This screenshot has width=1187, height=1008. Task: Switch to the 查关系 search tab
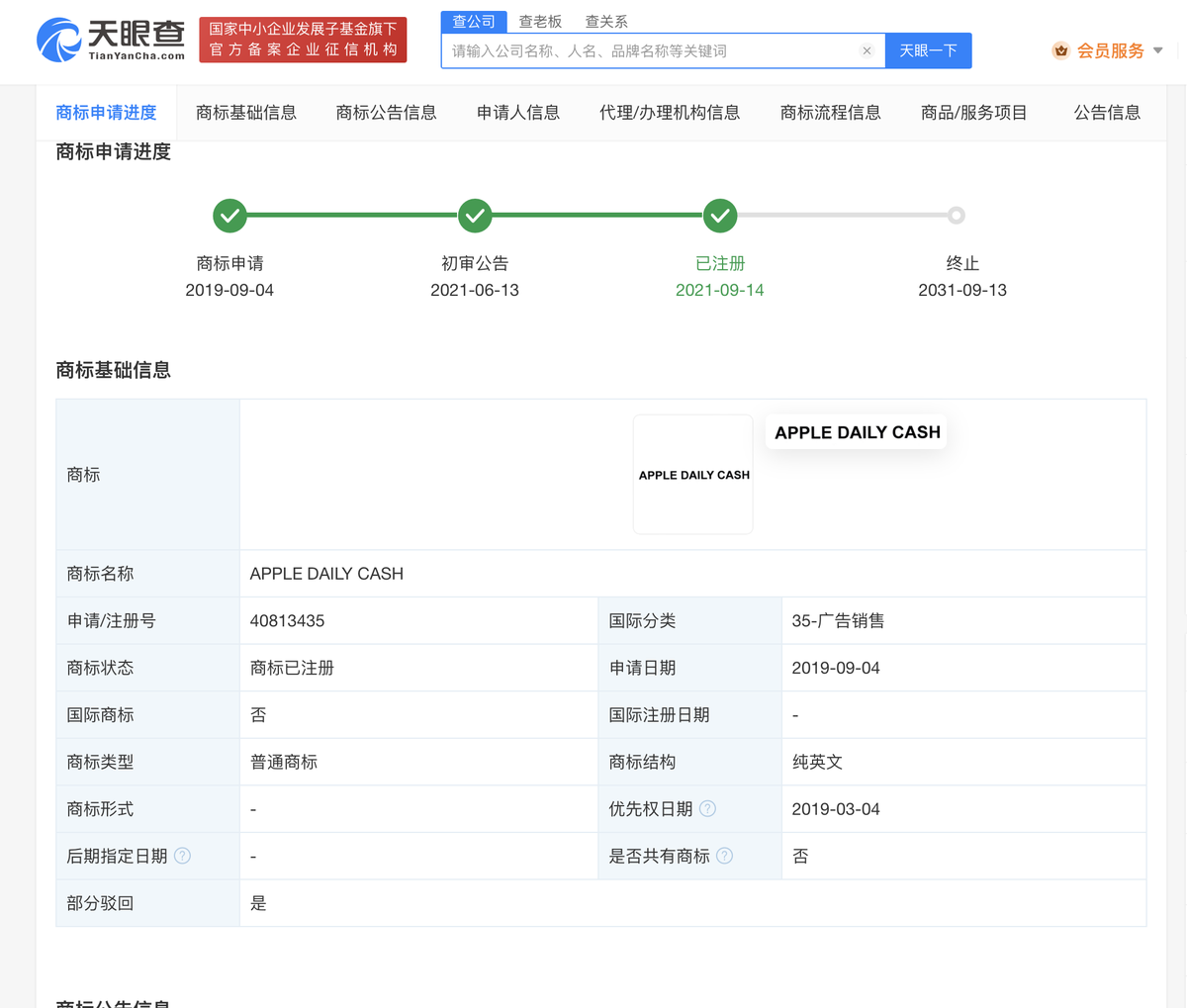click(605, 21)
